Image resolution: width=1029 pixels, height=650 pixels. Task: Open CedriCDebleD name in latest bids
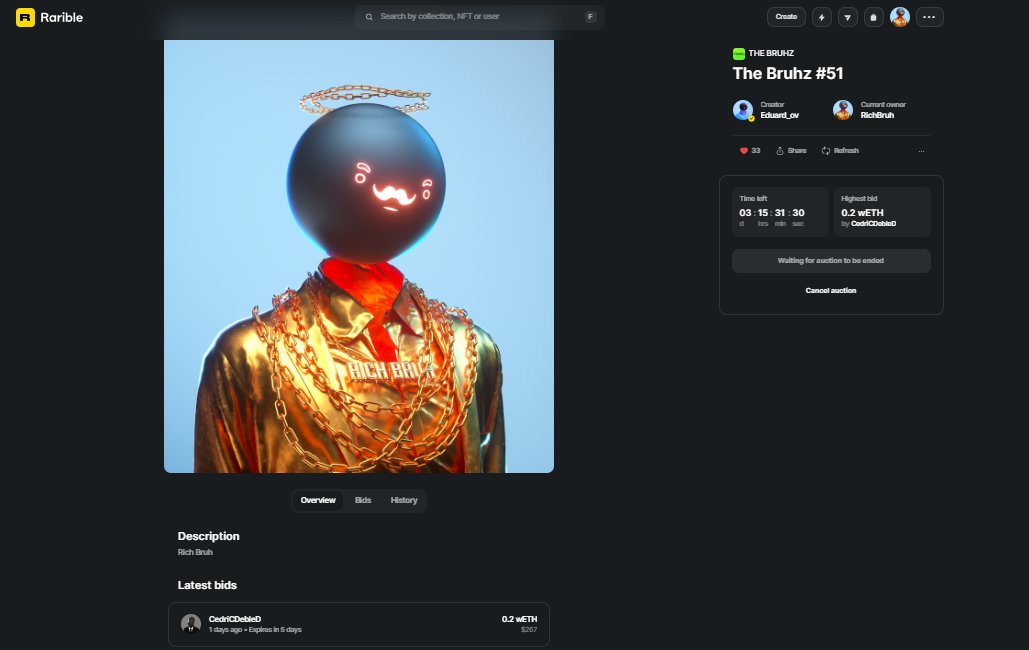click(x=235, y=619)
